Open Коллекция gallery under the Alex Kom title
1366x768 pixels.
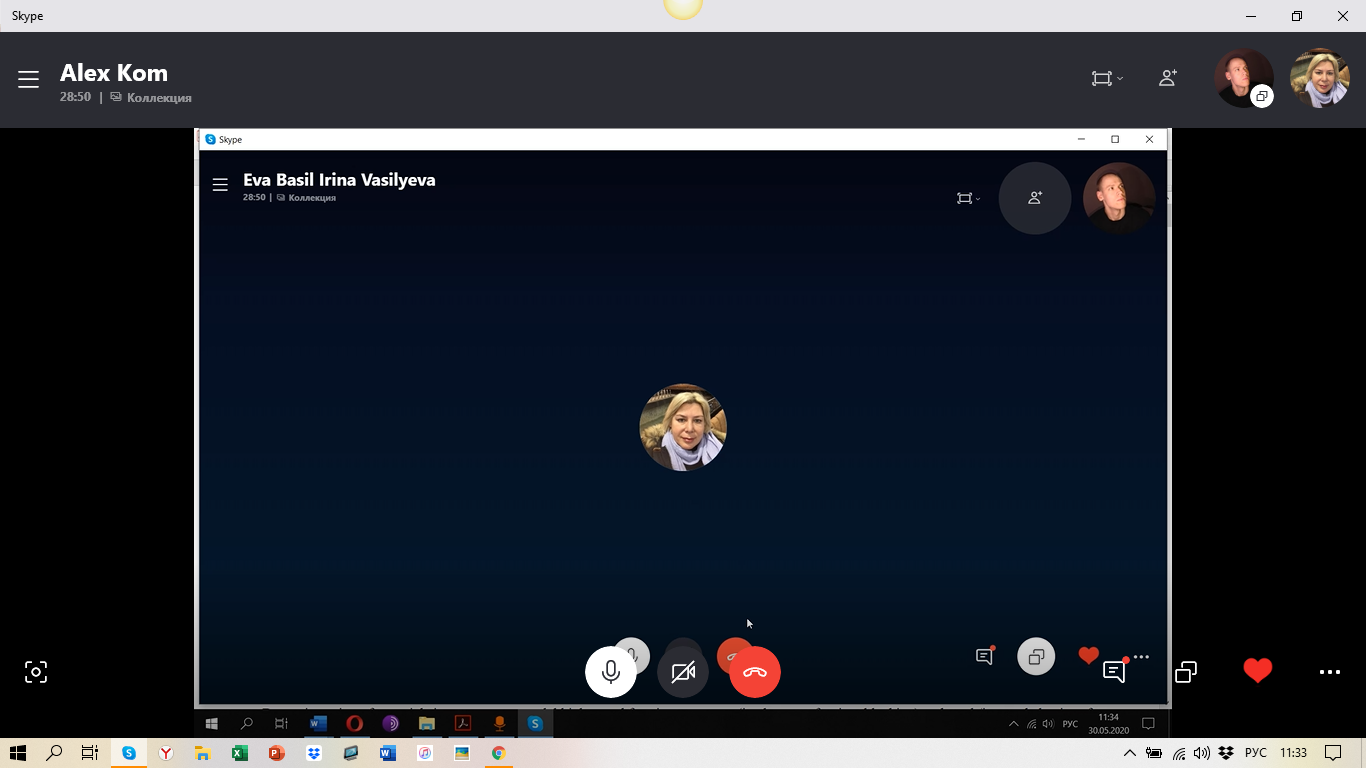pos(158,98)
